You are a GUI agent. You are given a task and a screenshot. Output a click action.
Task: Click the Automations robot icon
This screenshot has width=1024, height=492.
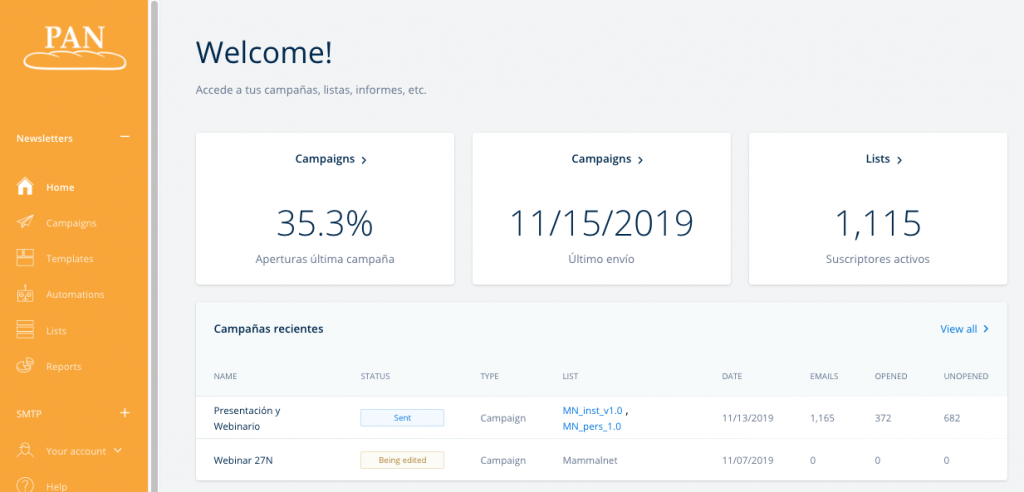26,294
